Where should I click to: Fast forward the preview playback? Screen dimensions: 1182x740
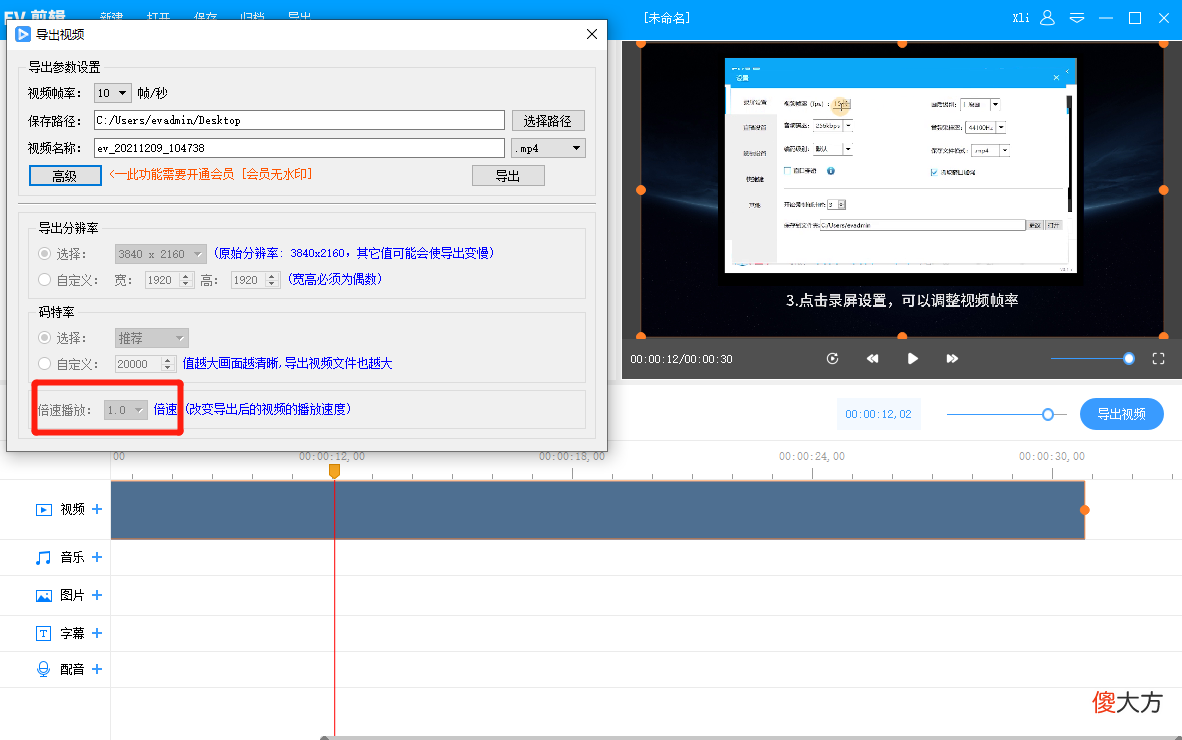click(x=952, y=359)
